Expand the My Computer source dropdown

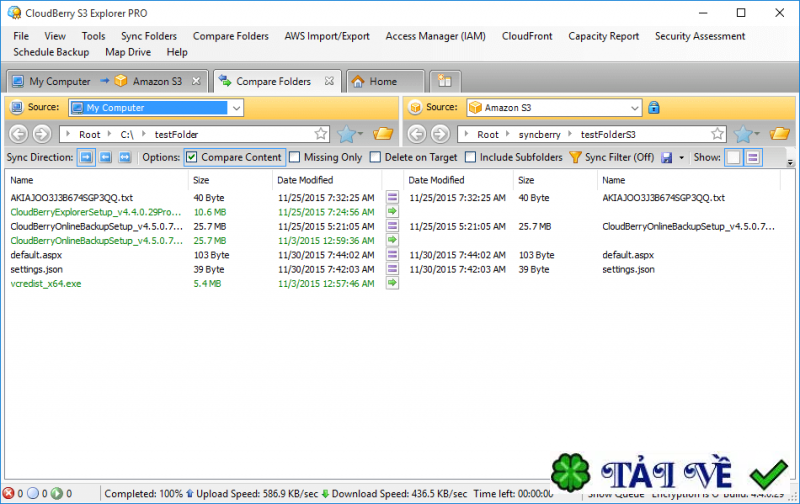(236, 108)
